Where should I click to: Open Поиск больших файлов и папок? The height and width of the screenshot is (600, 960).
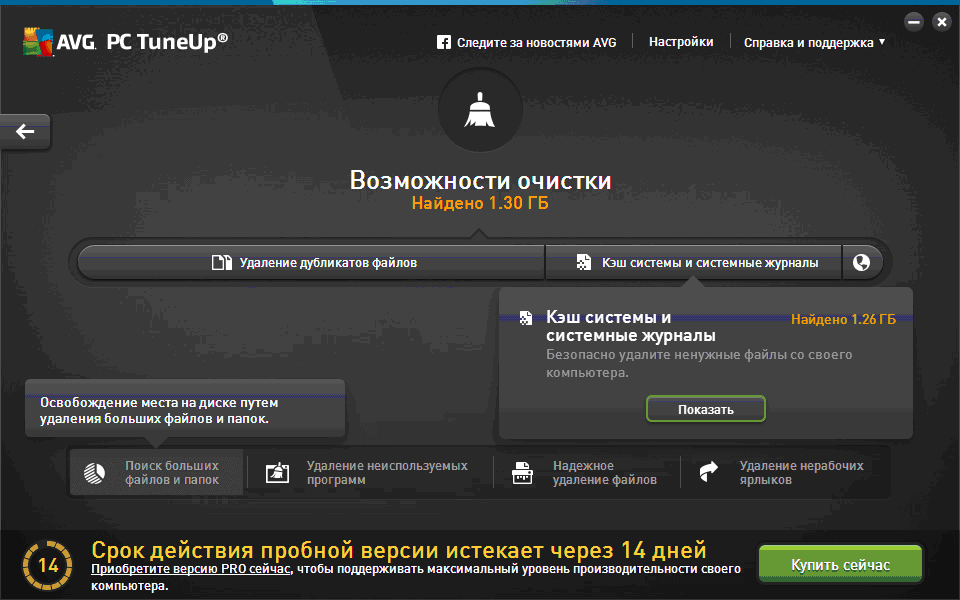[157, 473]
